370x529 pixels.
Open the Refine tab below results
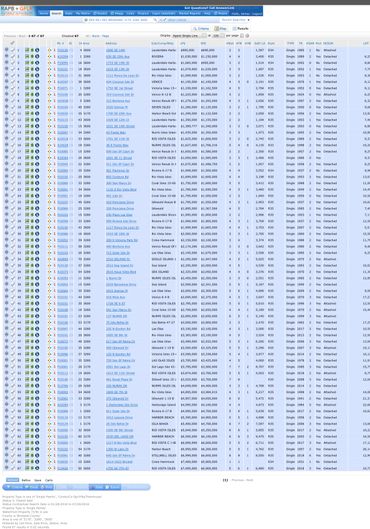(26, 480)
